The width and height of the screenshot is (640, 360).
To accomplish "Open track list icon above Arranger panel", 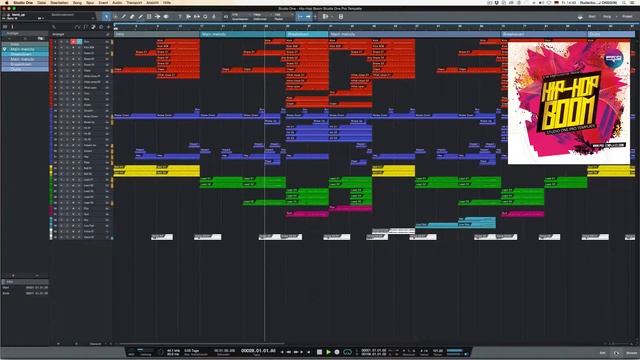I will (x=5, y=27).
